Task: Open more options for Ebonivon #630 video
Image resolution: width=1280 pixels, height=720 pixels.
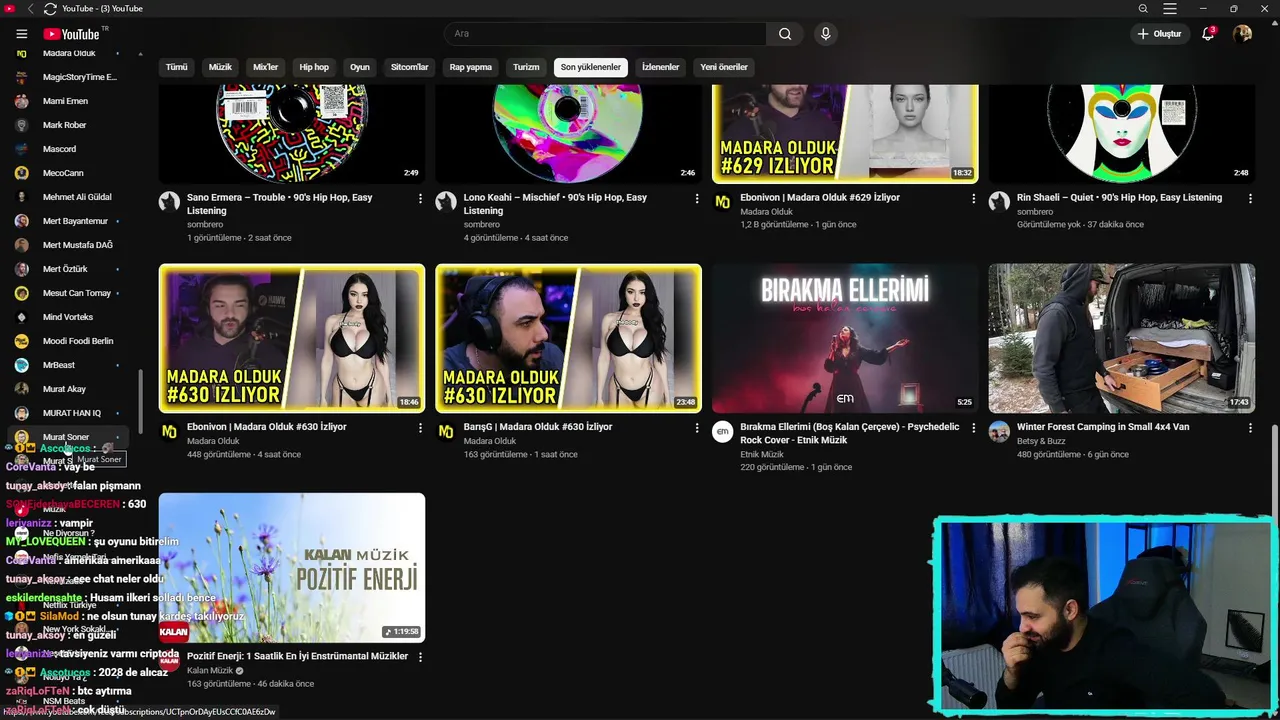Action: coord(420,428)
